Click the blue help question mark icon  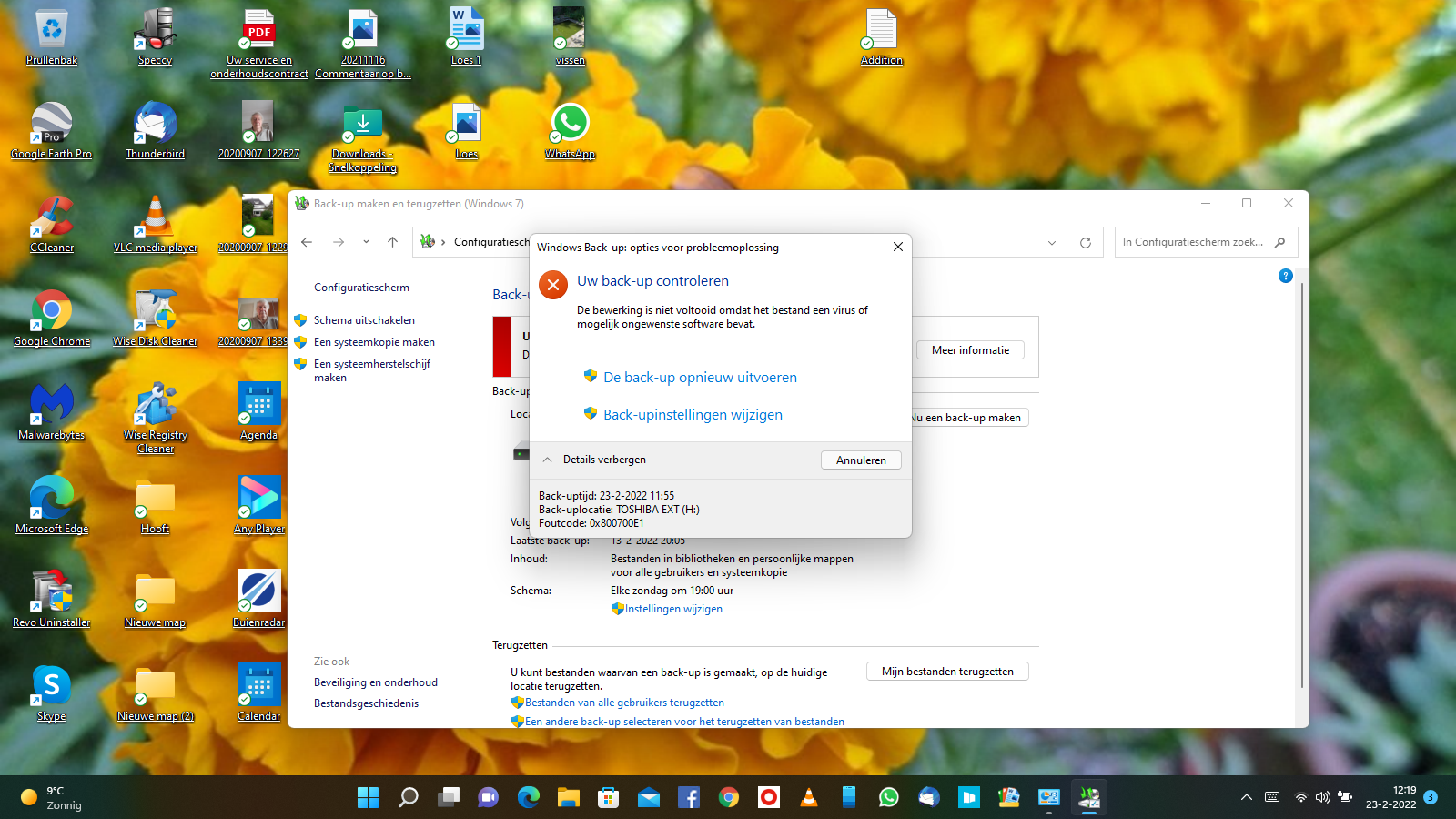1285,276
